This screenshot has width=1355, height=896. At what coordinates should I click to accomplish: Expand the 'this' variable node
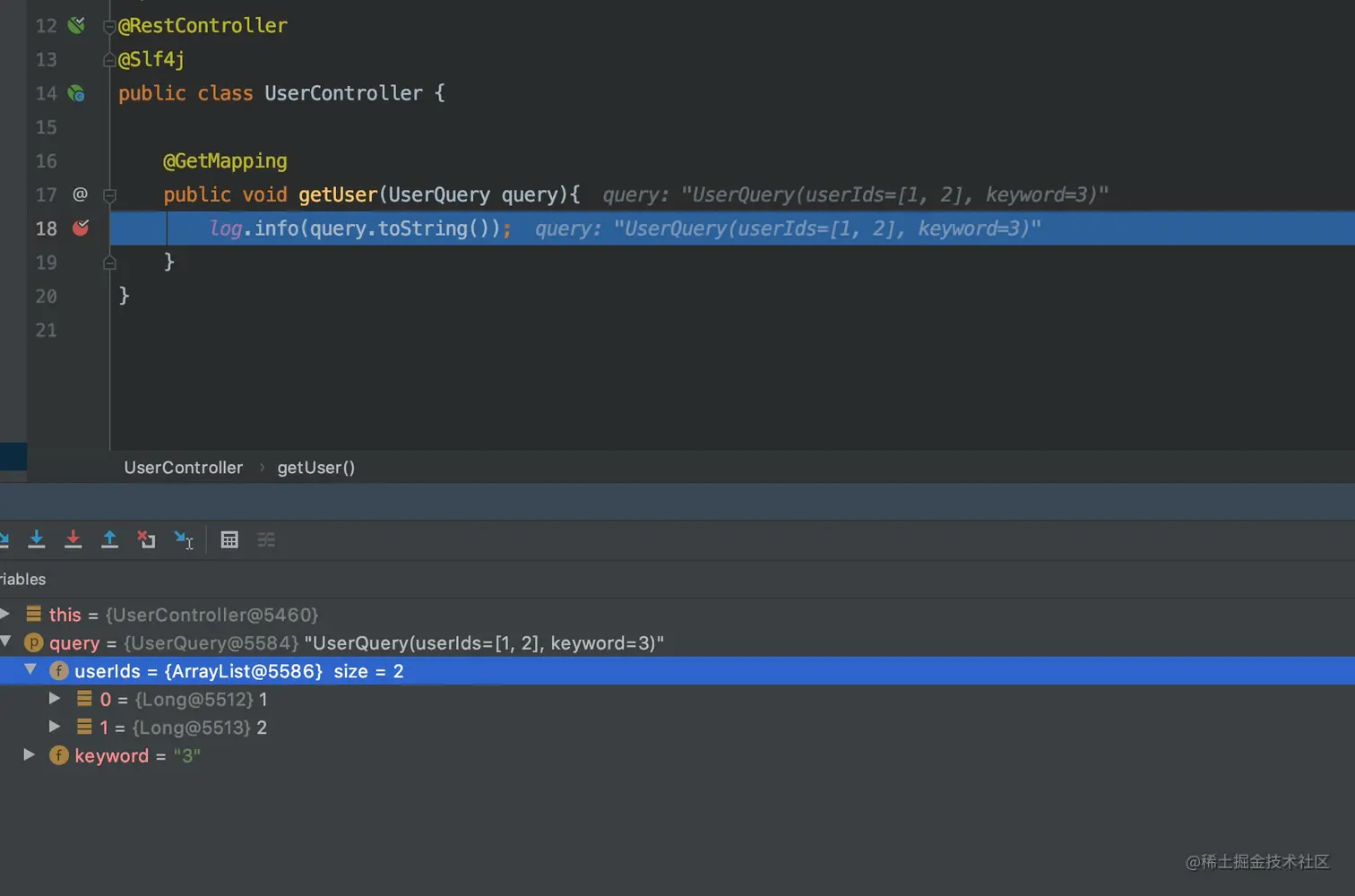[x=5, y=614]
